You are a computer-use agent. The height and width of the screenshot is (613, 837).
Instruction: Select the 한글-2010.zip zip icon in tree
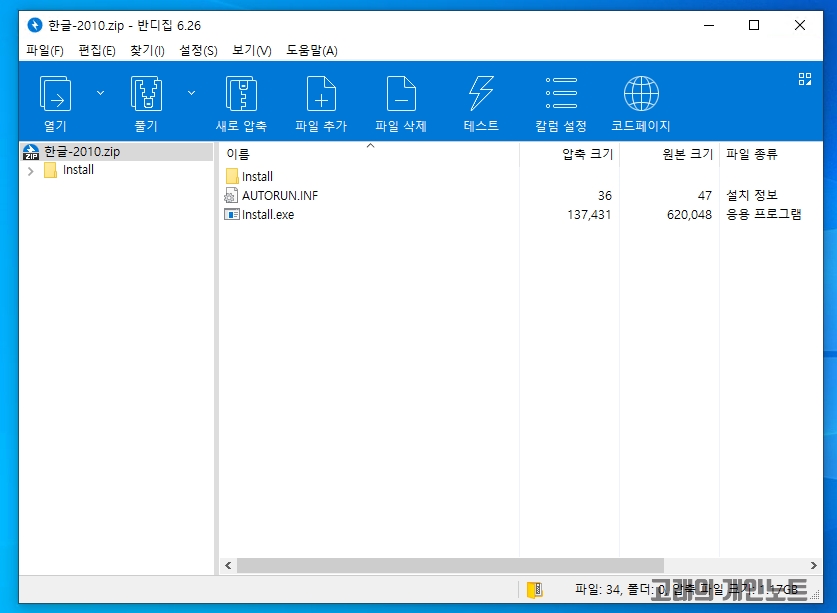point(31,152)
